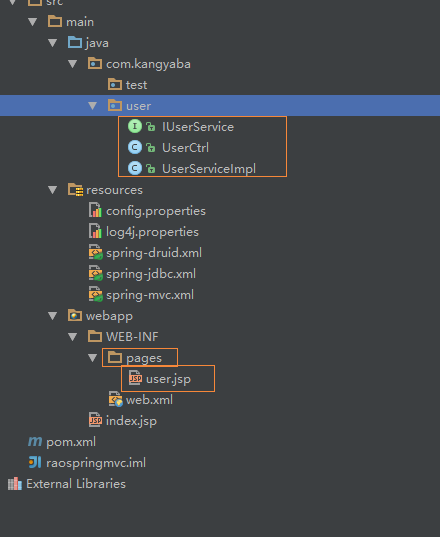This screenshot has height=537, width=440.
Task: Click the index.jsp file icon
Action: [95, 420]
